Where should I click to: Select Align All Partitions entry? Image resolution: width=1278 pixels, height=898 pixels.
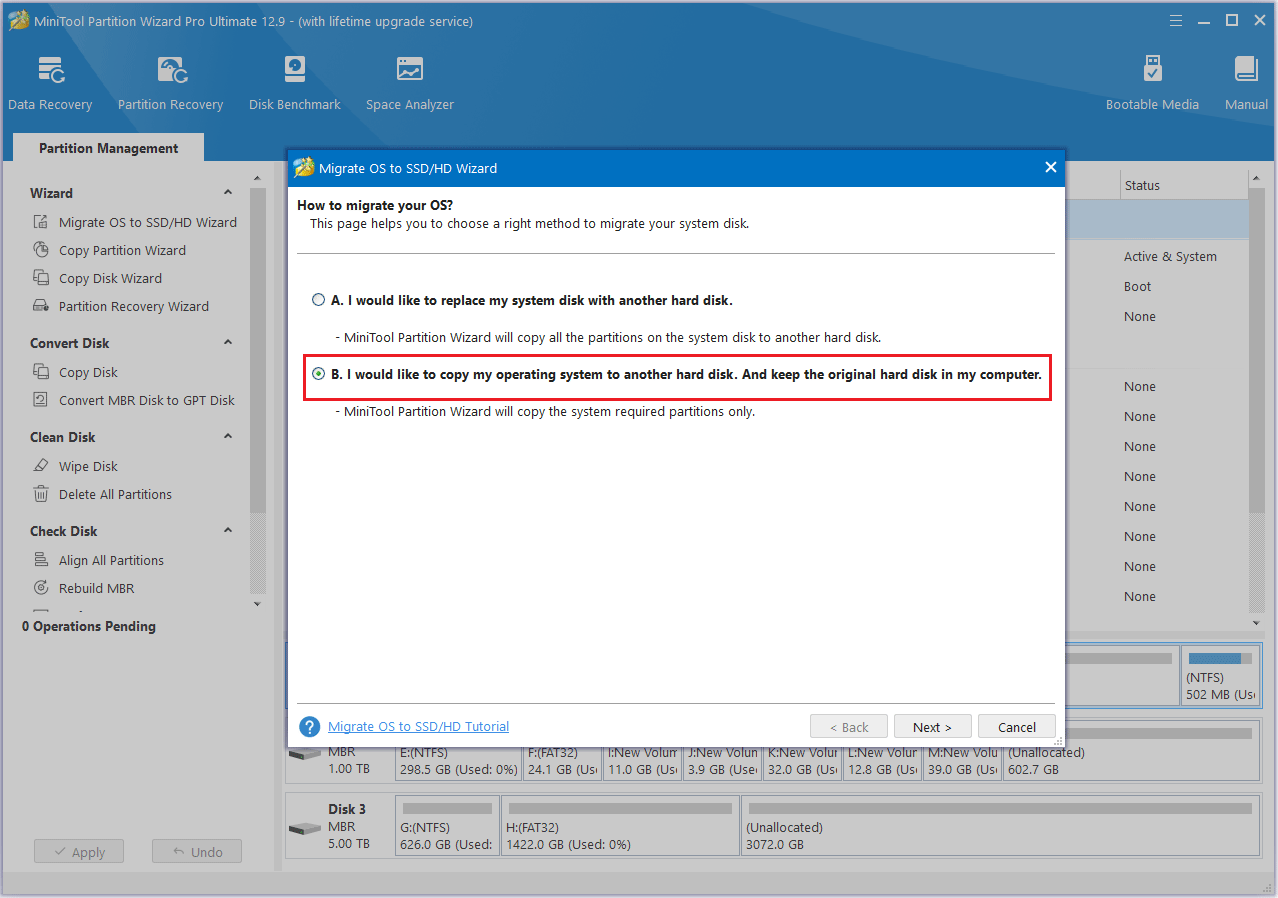point(111,560)
